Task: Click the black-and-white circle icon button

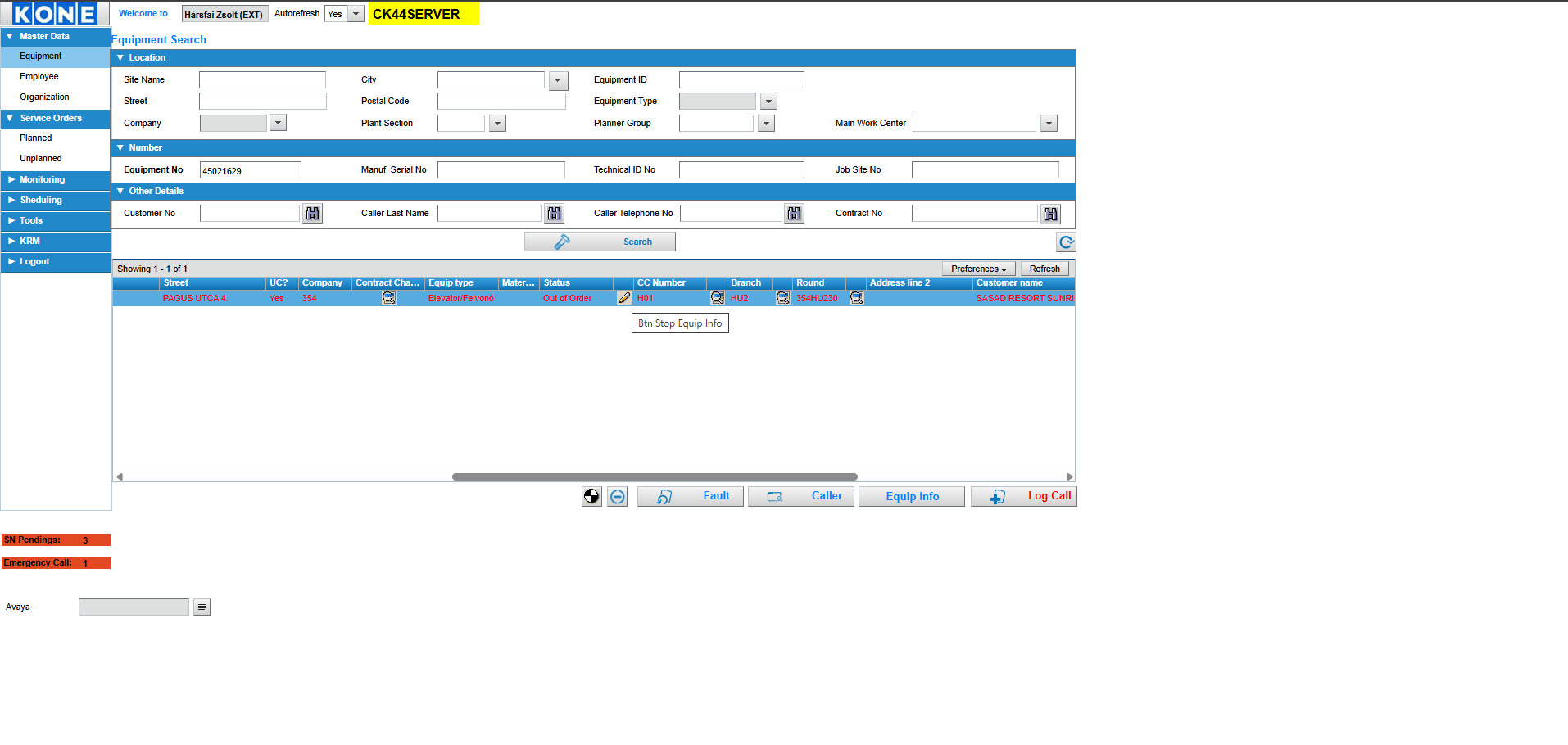Action: click(591, 497)
